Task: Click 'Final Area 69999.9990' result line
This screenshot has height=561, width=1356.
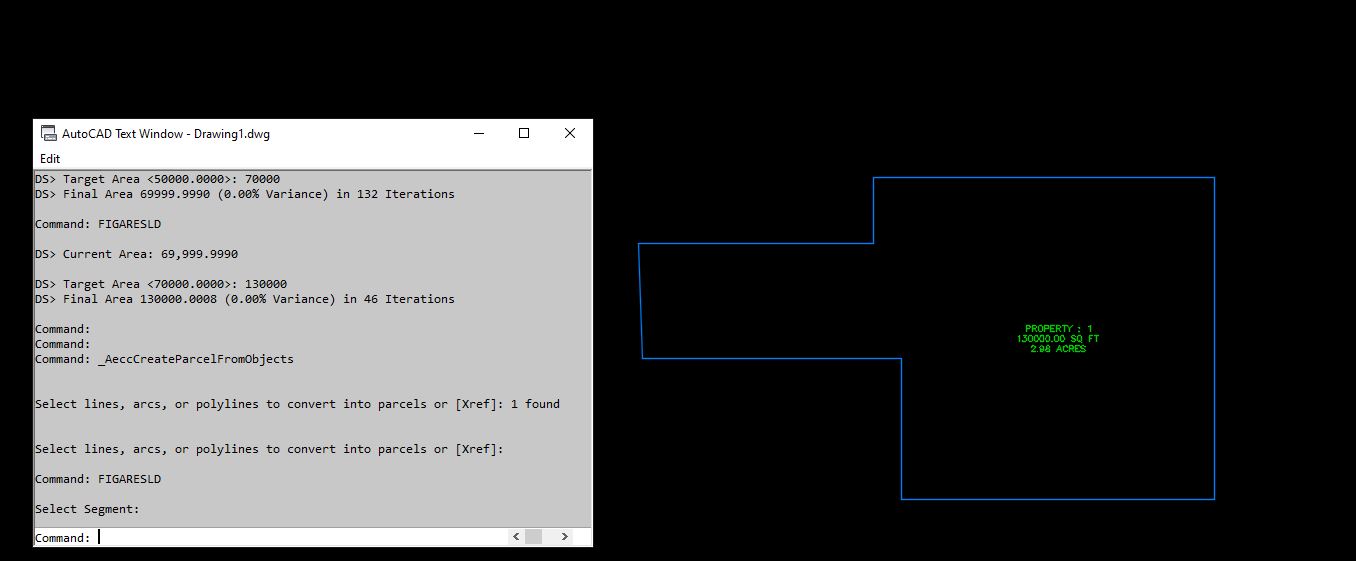Action: point(244,194)
